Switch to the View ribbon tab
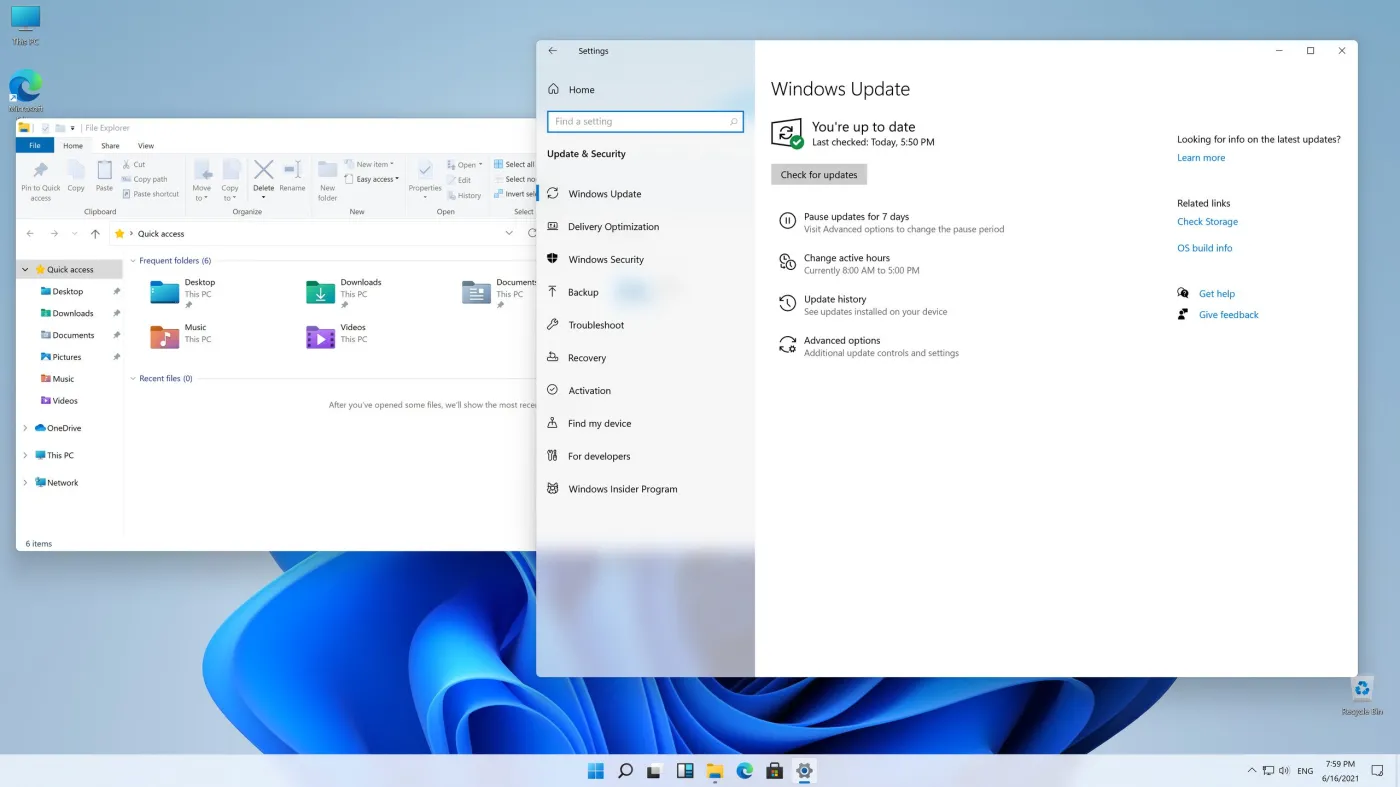1400x787 pixels. pyautogui.click(x=146, y=146)
